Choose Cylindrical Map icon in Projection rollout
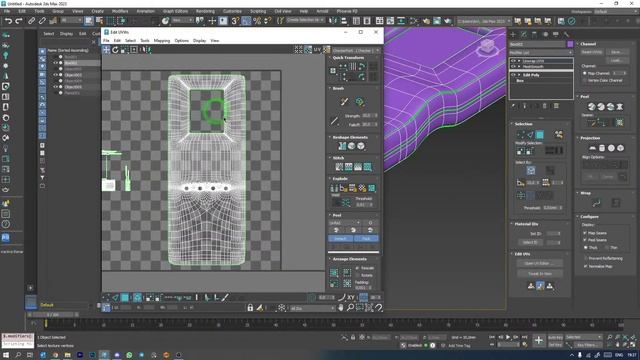This screenshot has width=640, height=360. point(602,148)
